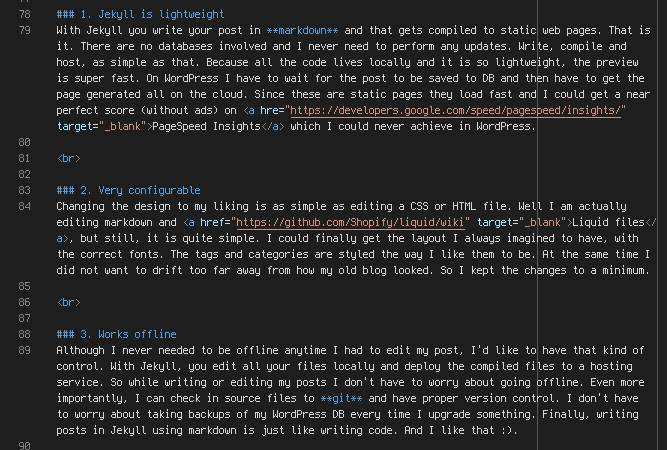Click the 'Liquid files' anchor text

pos(608,222)
